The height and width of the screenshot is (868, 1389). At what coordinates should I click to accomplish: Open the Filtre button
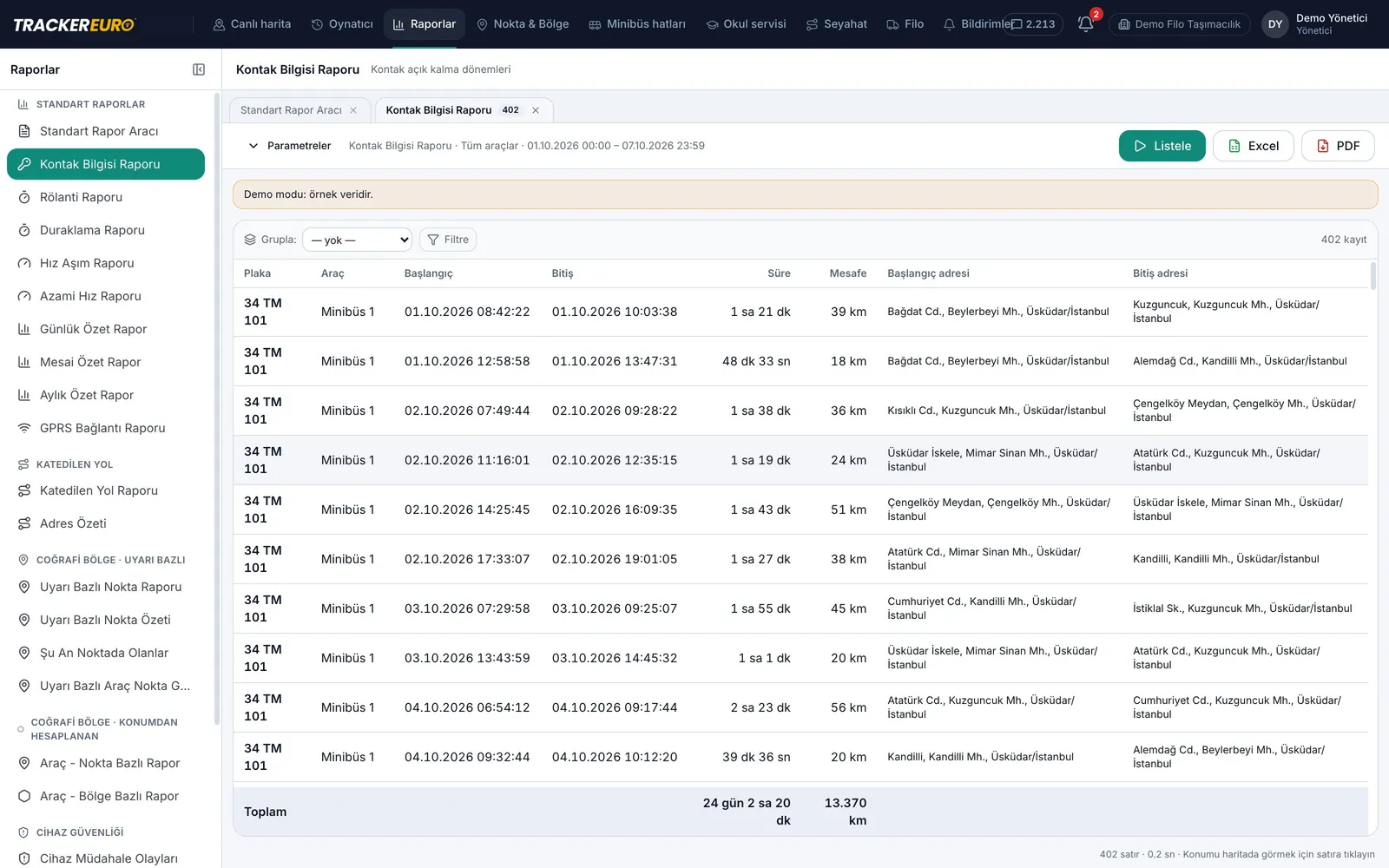pos(448,240)
